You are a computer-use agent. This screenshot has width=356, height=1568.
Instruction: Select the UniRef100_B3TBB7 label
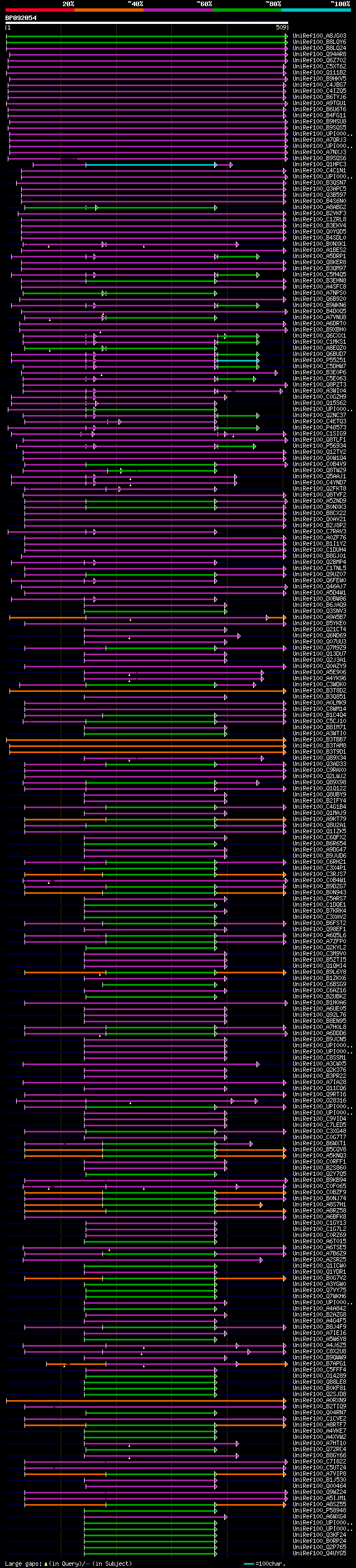[x=319, y=740]
